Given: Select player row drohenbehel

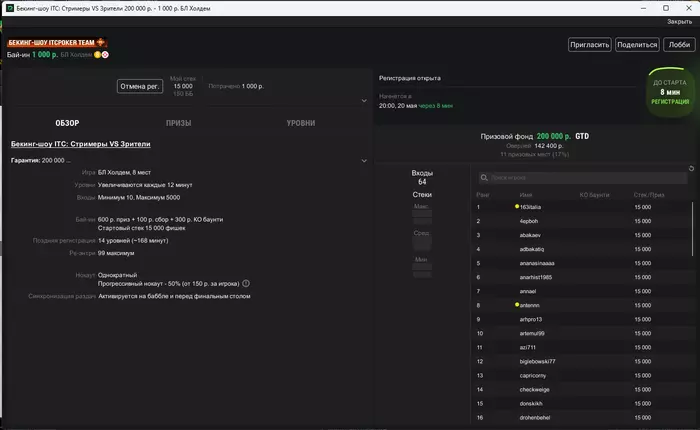Looking at the screenshot, I should coord(581,417).
